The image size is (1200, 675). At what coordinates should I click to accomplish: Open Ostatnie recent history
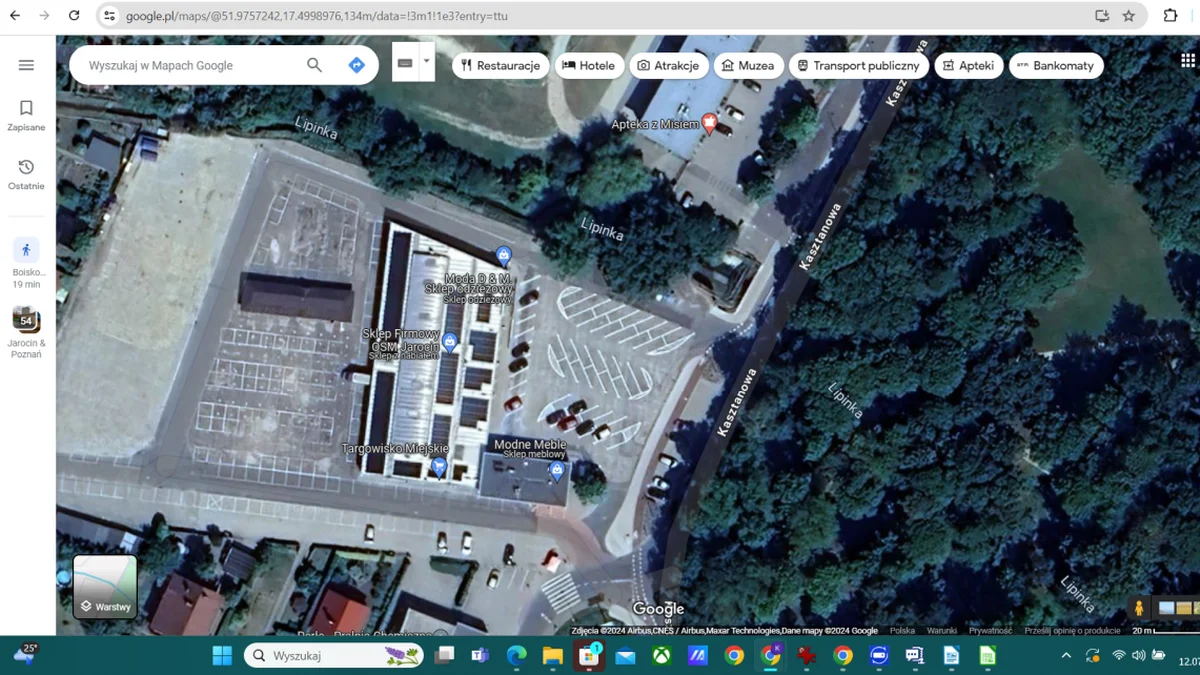(26, 174)
